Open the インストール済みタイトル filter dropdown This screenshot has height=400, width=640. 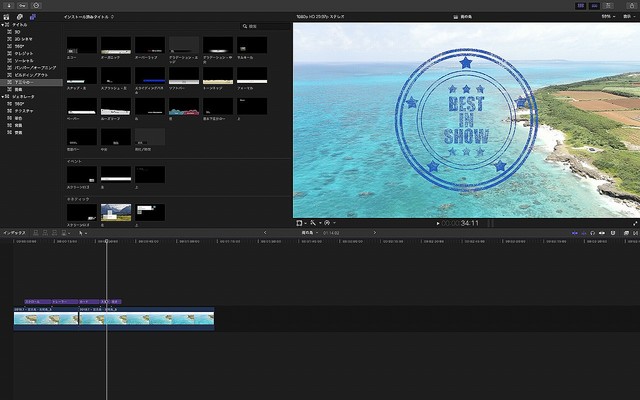(x=88, y=17)
